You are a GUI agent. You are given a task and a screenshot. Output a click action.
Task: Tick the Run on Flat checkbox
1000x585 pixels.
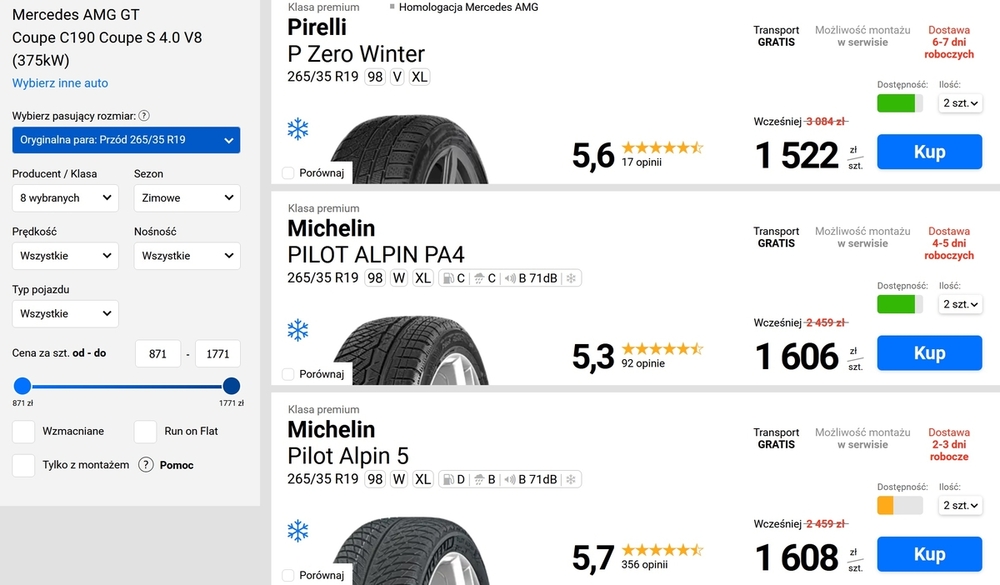point(146,432)
